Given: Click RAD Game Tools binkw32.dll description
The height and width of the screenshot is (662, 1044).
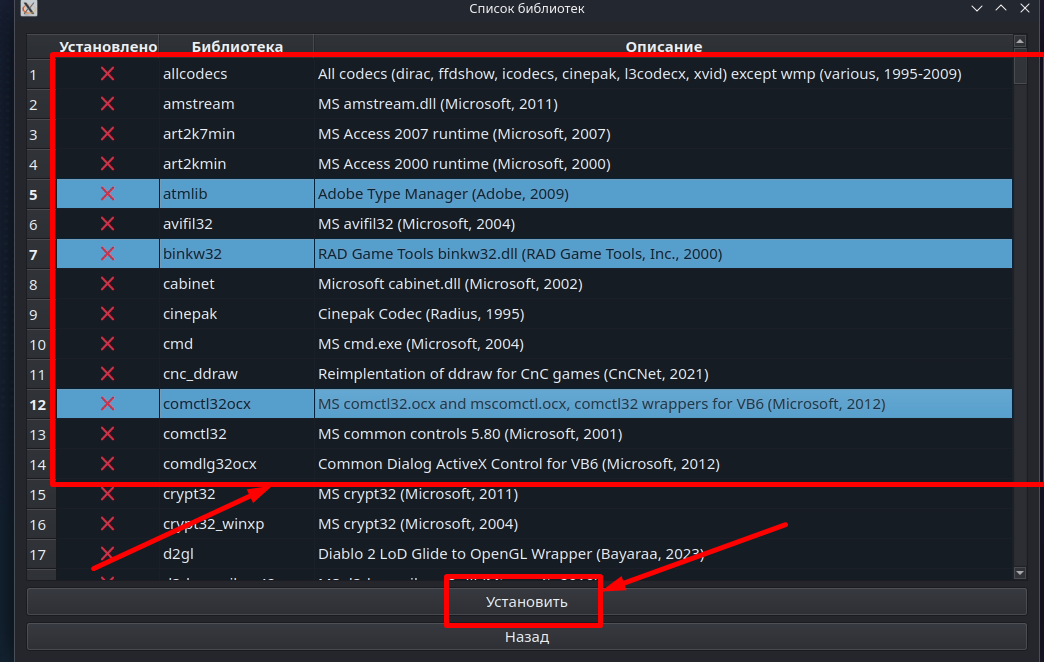Looking at the screenshot, I should (520, 254).
